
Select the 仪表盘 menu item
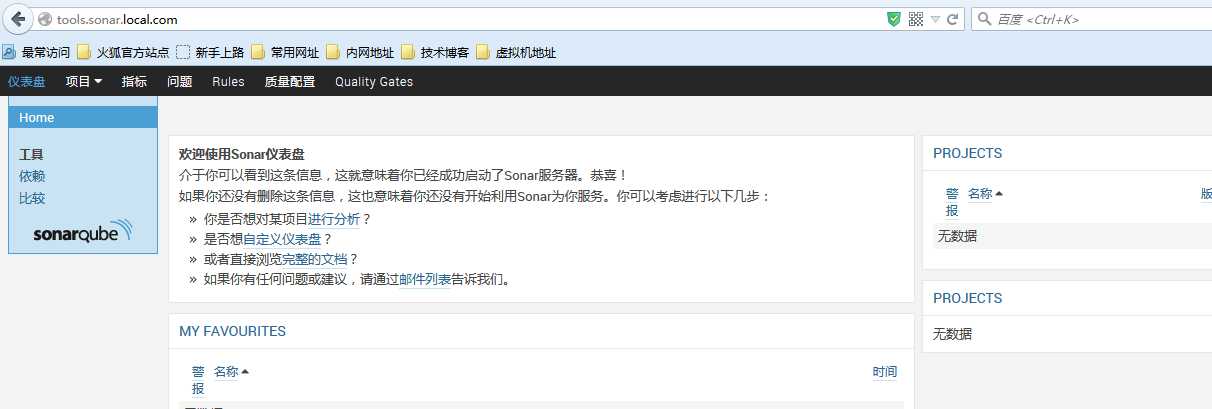pyautogui.click(x=27, y=82)
